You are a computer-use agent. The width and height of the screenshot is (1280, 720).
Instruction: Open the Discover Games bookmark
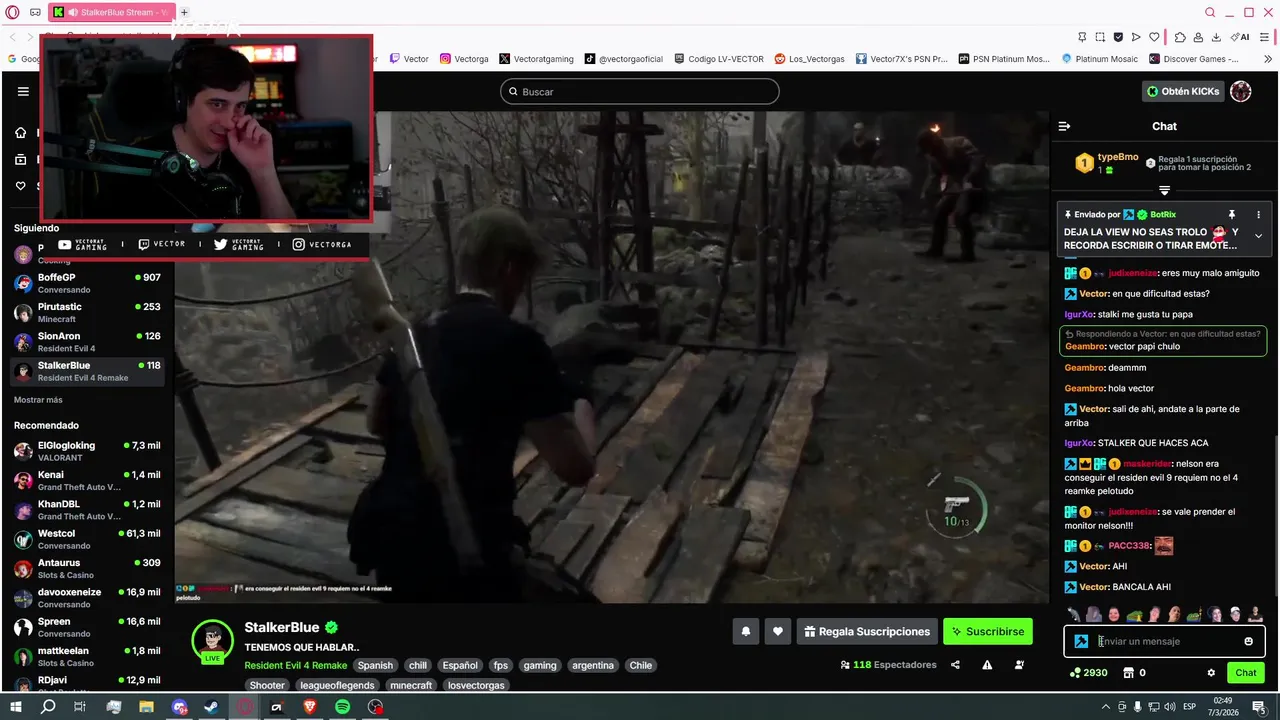[x=1193, y=59]
